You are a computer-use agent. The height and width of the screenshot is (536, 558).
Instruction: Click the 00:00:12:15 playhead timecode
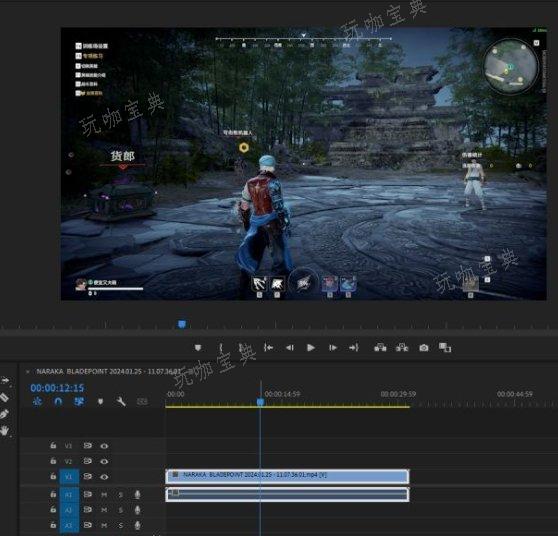click(x=57, y=388)
